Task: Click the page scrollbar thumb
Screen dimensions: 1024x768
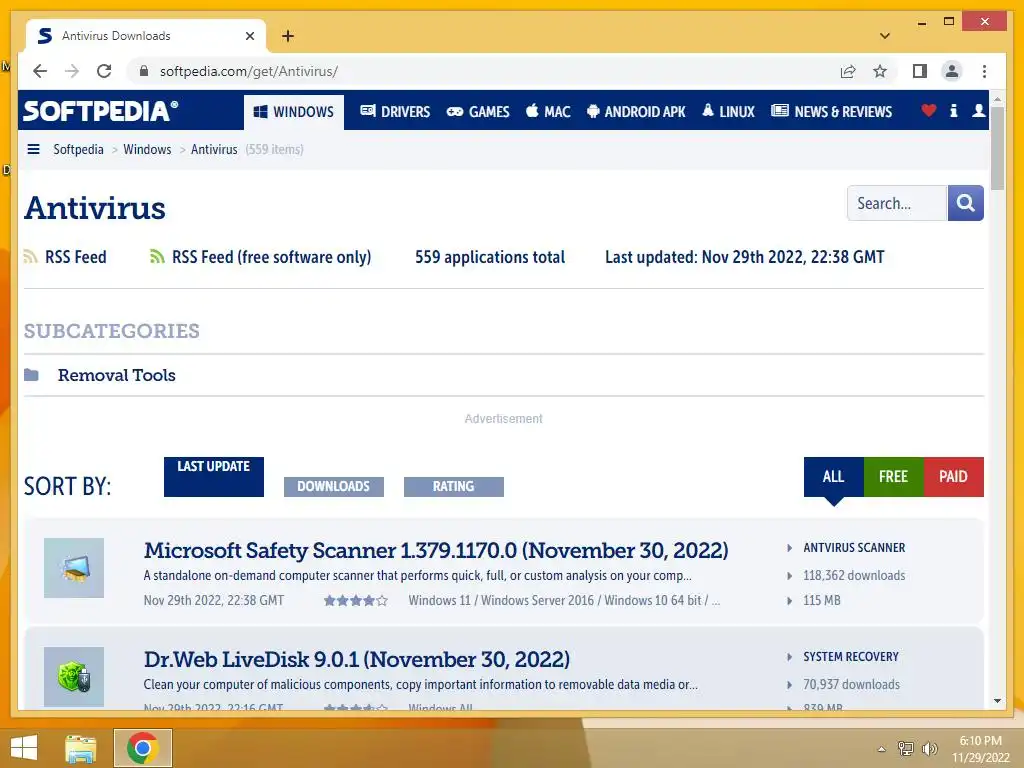Action: tap(997, 148)
